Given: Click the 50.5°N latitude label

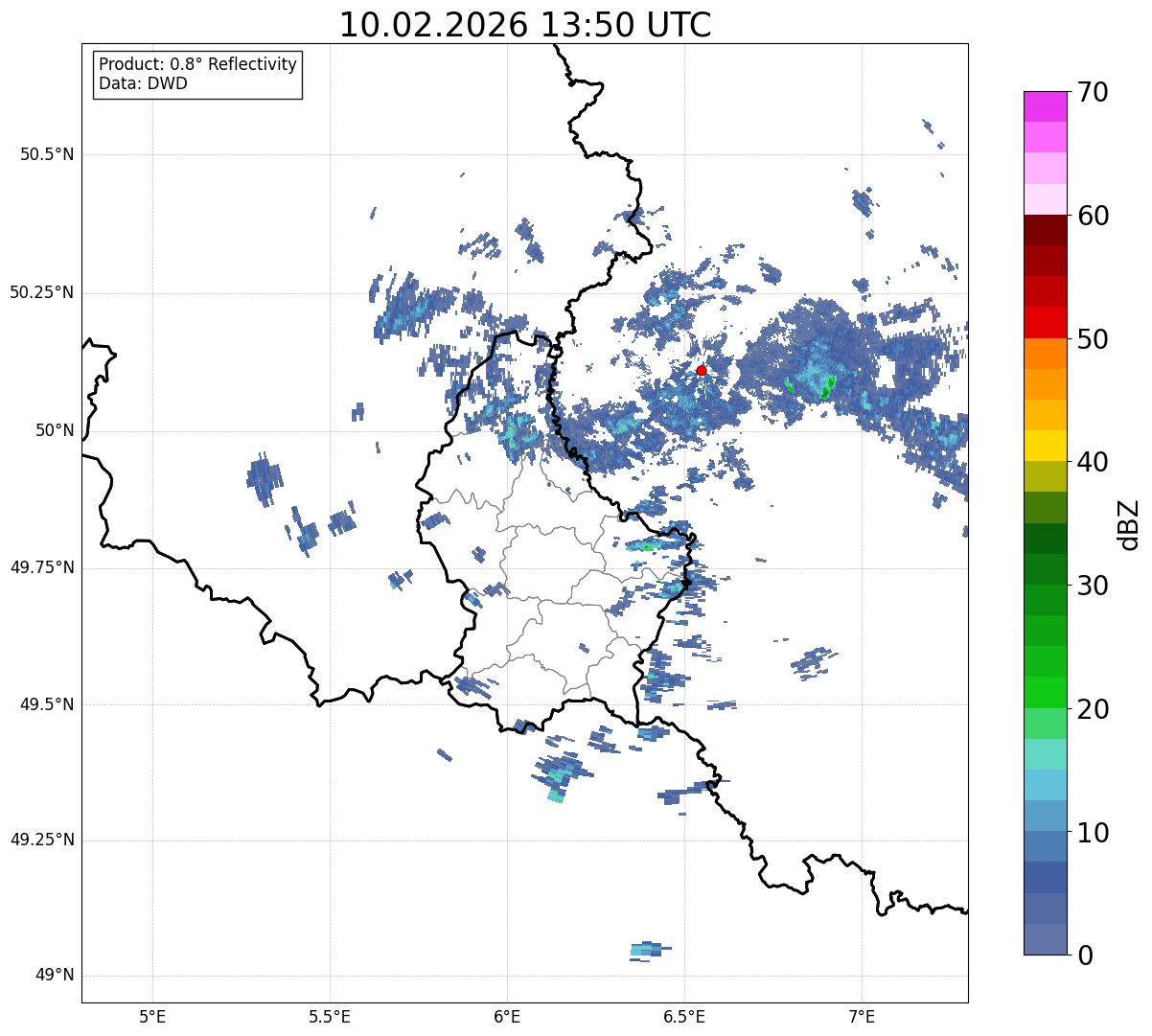Looking at the screenshot, I should pos(47,154).
